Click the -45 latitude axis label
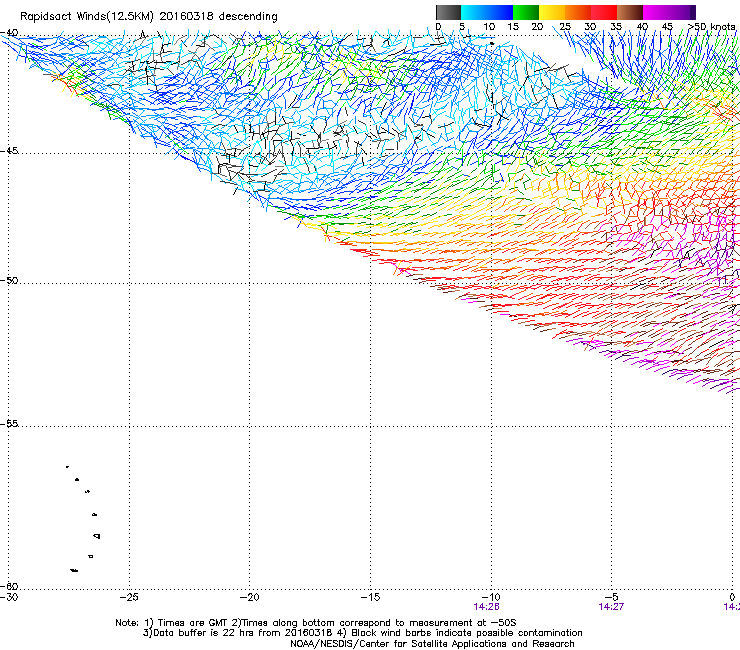This screenshot has height=650, width=740. (9, 151)
